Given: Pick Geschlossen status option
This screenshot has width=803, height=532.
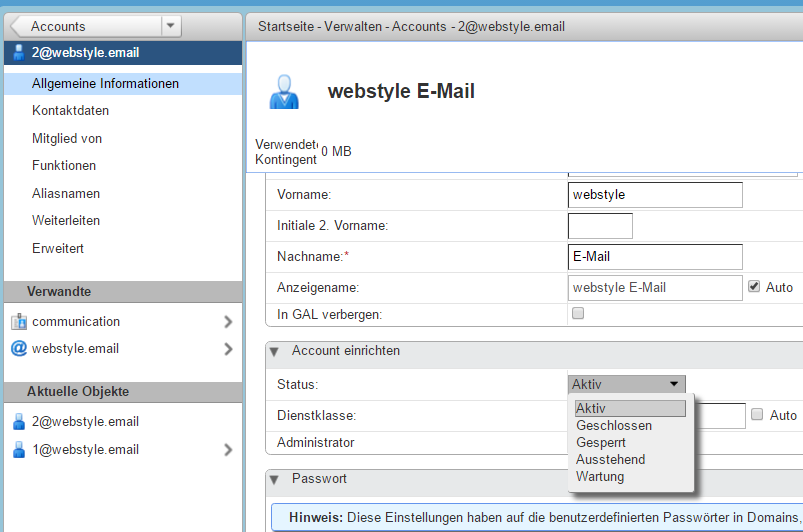Looking at the screenshot, I should (x=614, y=426).
